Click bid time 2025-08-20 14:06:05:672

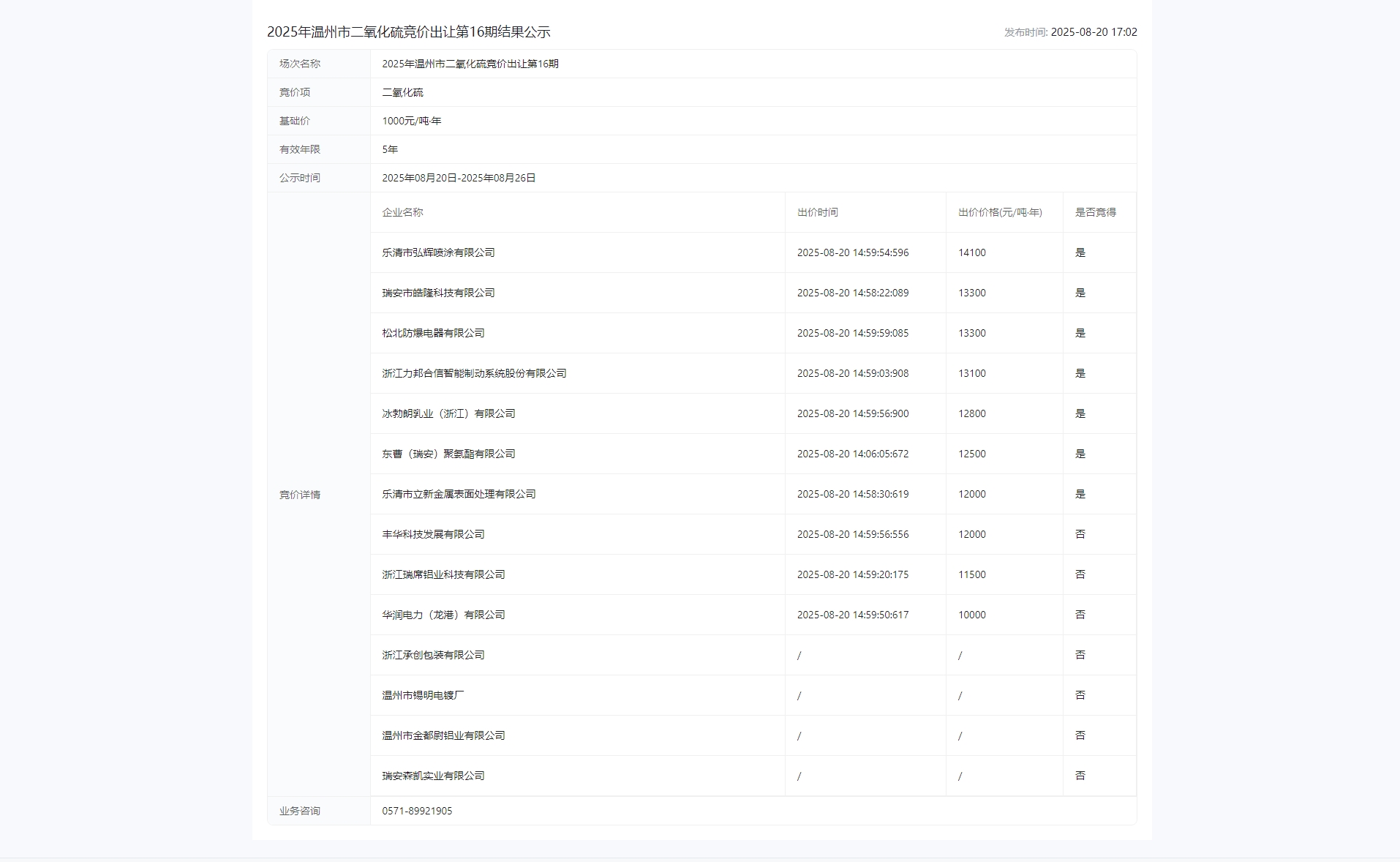click(x=853, y=454)
